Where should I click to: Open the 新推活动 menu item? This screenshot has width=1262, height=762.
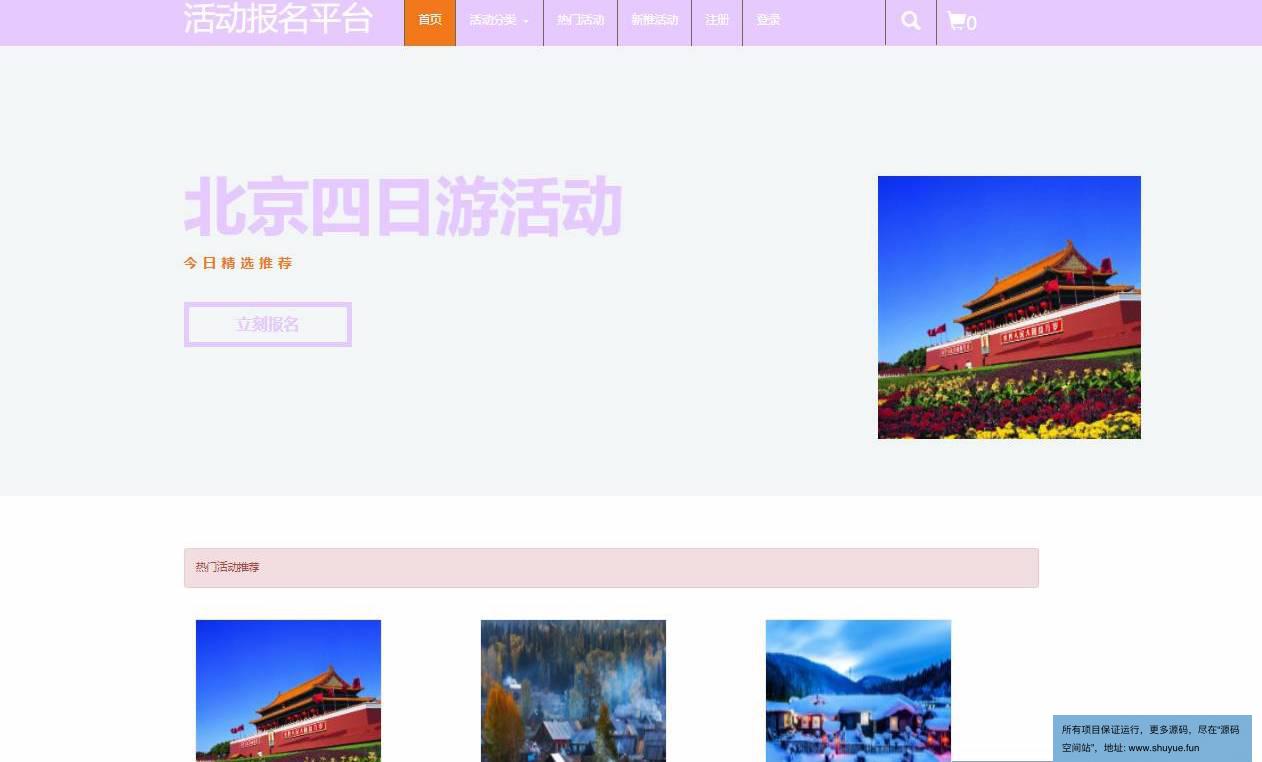[x=655, y=21]
